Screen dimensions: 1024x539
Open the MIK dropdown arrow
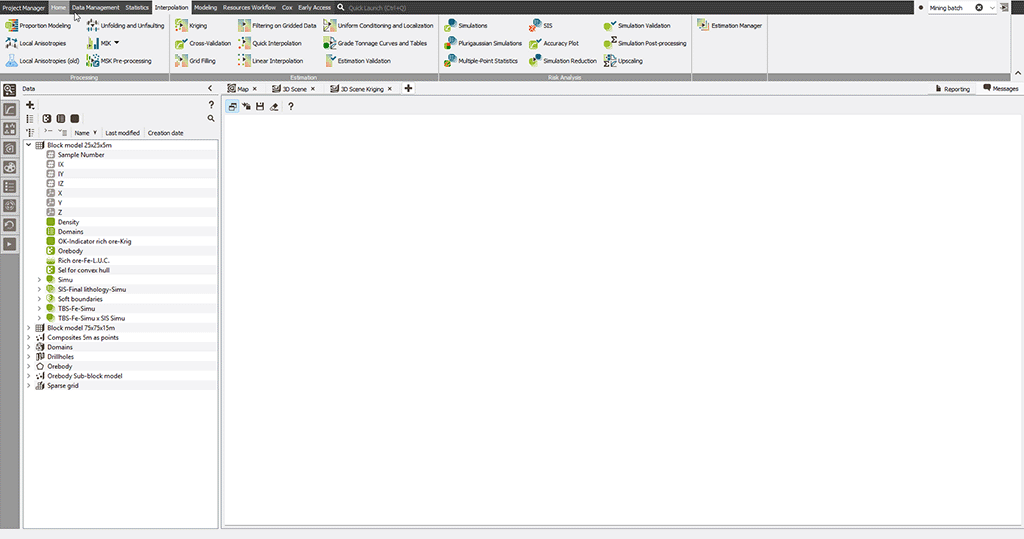(x=117, y=43)
